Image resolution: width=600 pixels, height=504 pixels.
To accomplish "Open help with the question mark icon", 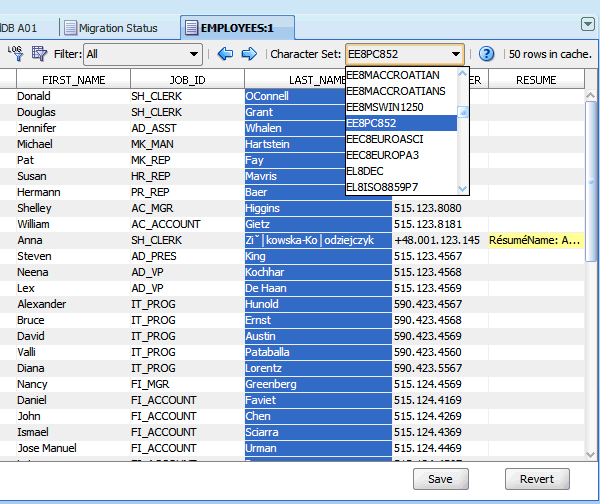I will [x=486, y=54].
